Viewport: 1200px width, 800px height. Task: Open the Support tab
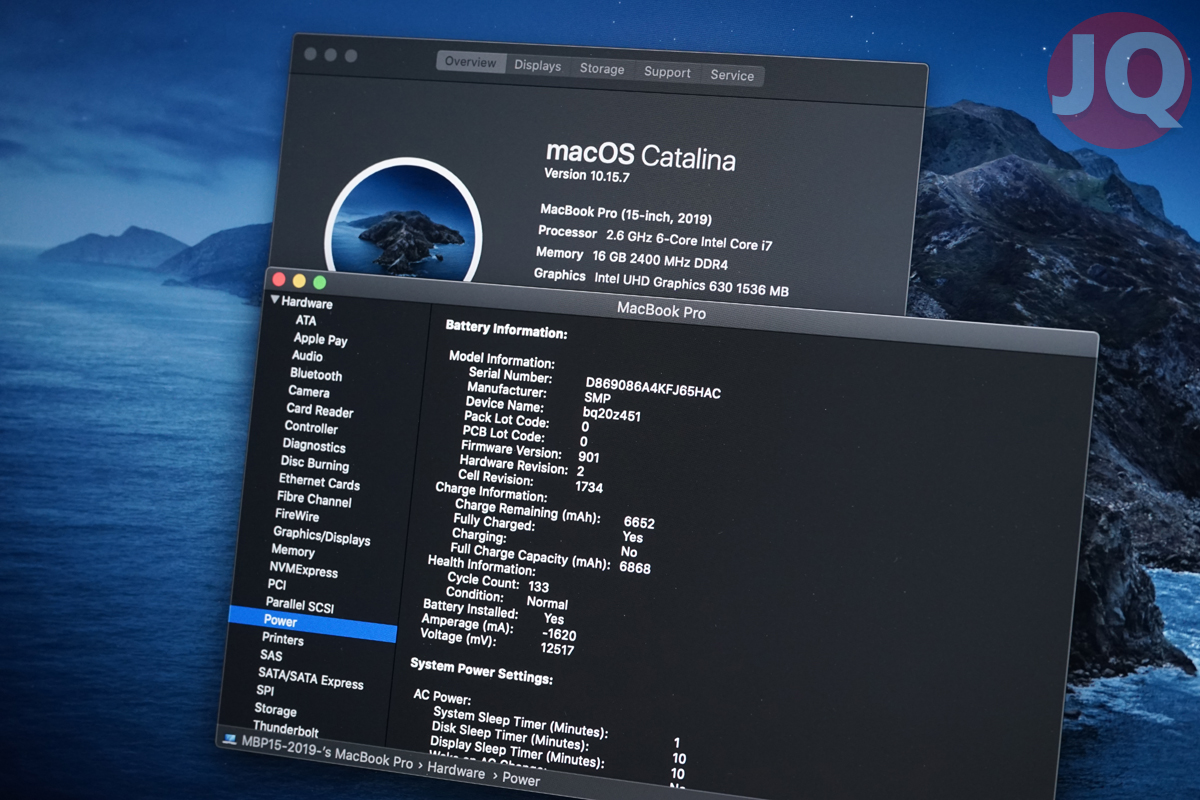click(x=667, y=72)
